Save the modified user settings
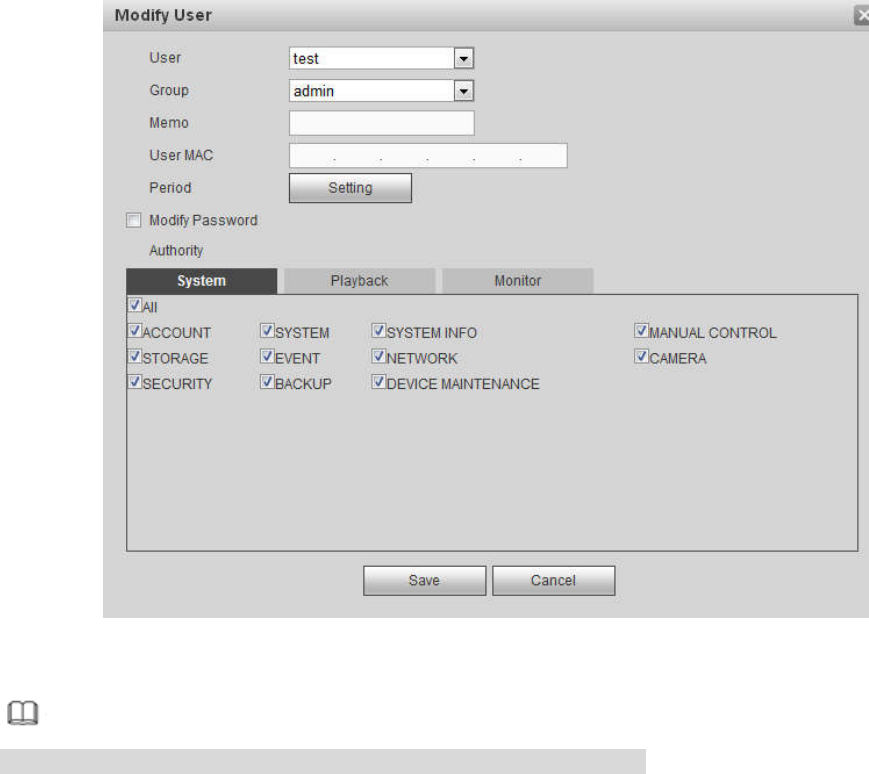The height and width of the screenshot is (774, 869). tap(425, 581)
